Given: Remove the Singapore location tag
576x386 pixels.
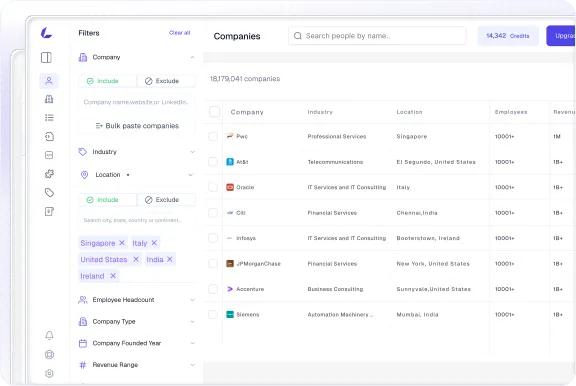Looking at the screenshot, I should pyautogui.click(x=122, y=243).
